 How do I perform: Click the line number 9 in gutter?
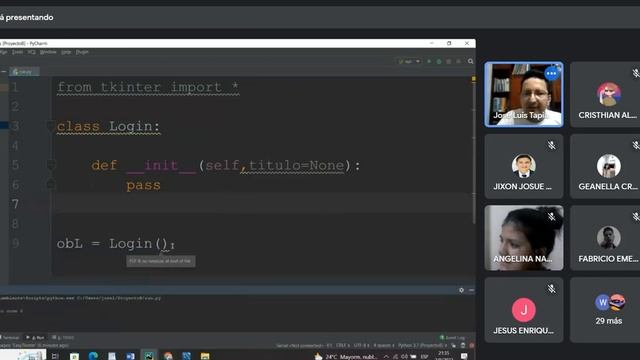[x=15, y=244]
